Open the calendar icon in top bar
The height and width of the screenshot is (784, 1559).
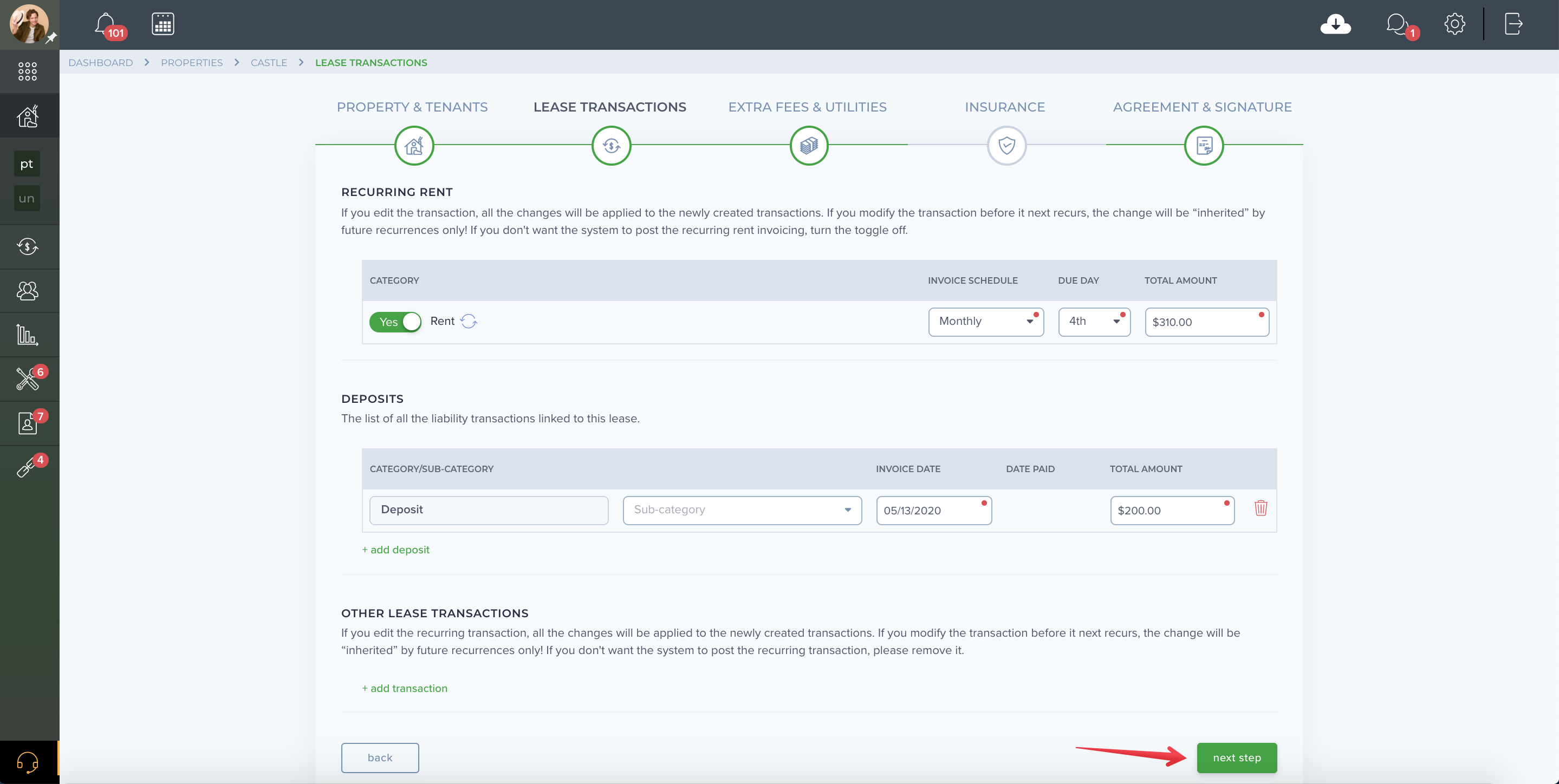click(163, 24)
